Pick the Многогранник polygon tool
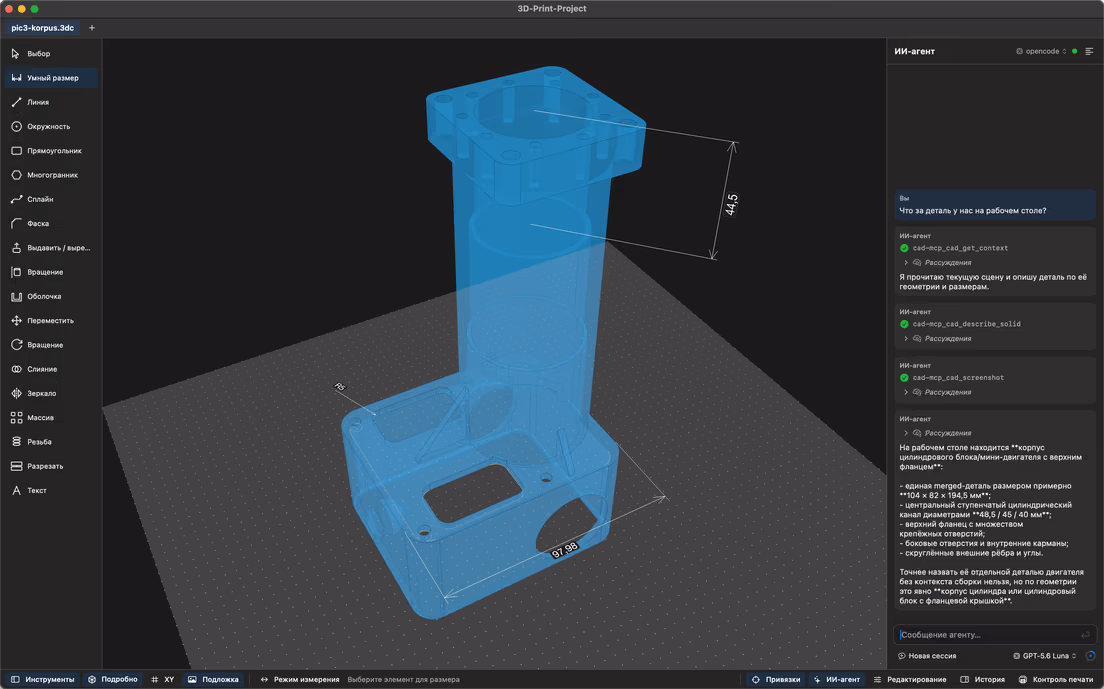Screen dimensions: 1104x689 pos(51,175)
